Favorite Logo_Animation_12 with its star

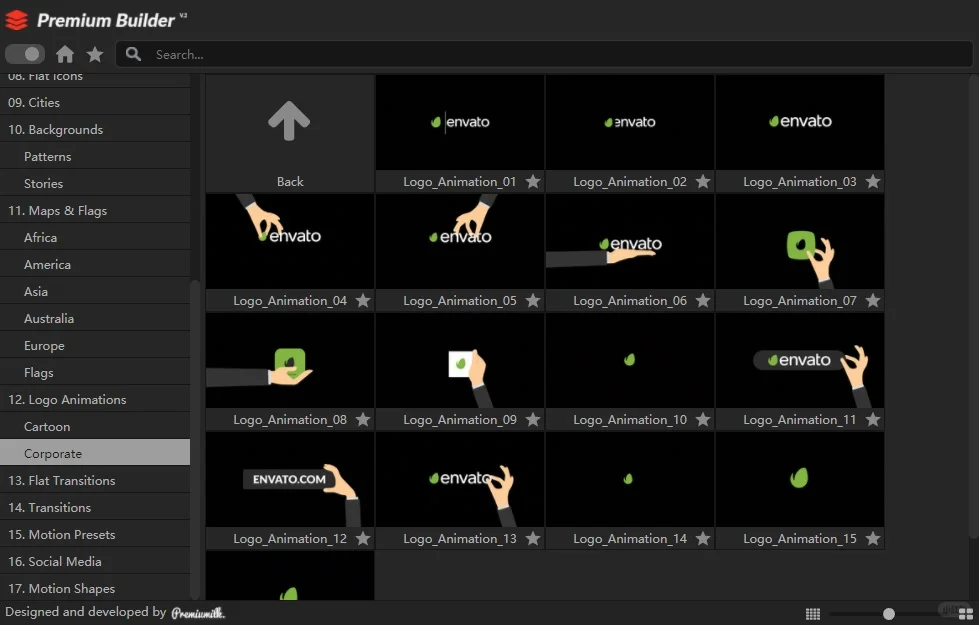click(363, 539)
